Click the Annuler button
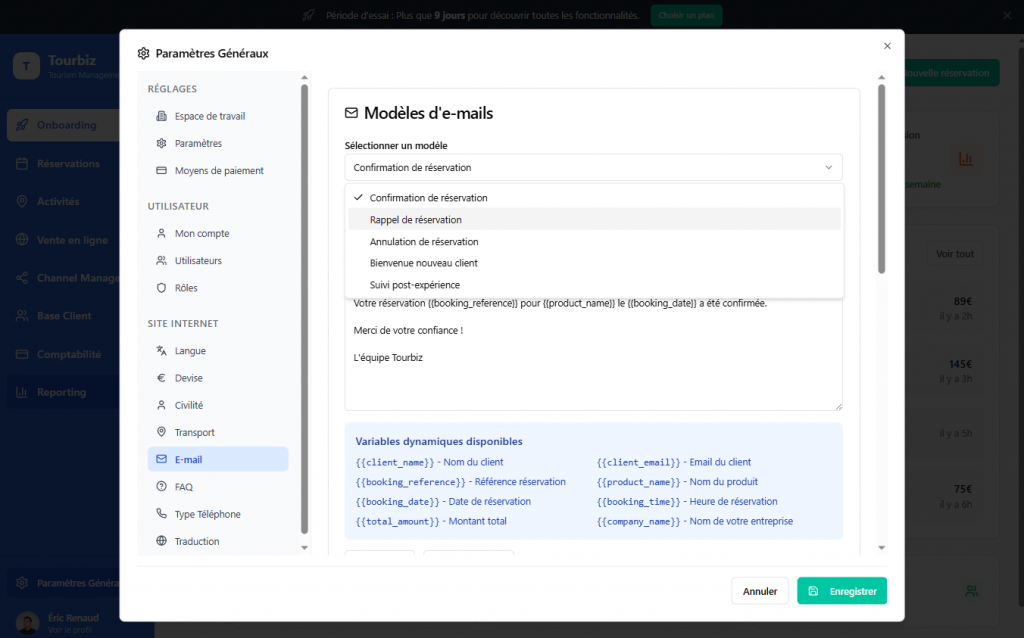 point(760,591)
